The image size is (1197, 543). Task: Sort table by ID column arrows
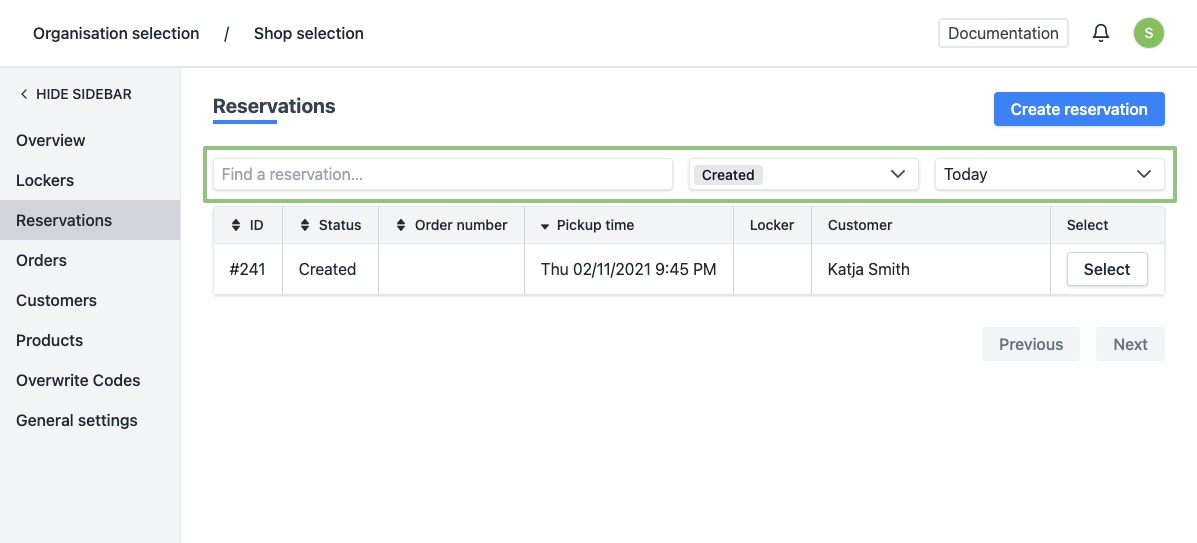pyautogui.click(x=236, y=226)
